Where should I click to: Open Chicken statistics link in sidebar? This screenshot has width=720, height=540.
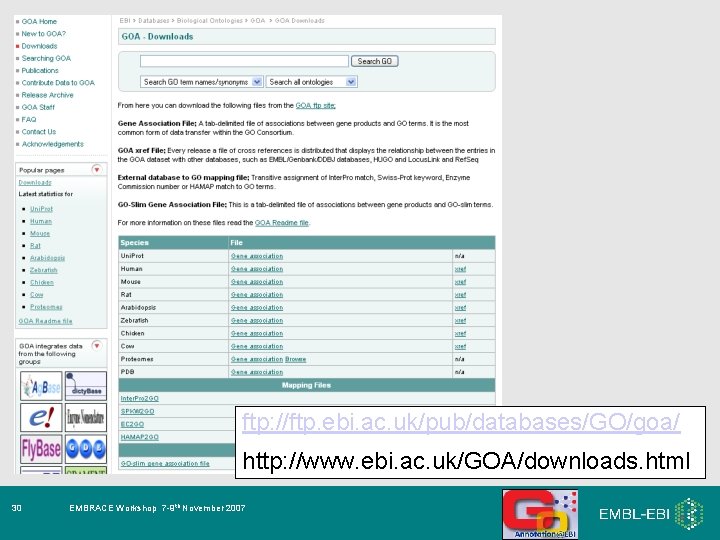42,282
